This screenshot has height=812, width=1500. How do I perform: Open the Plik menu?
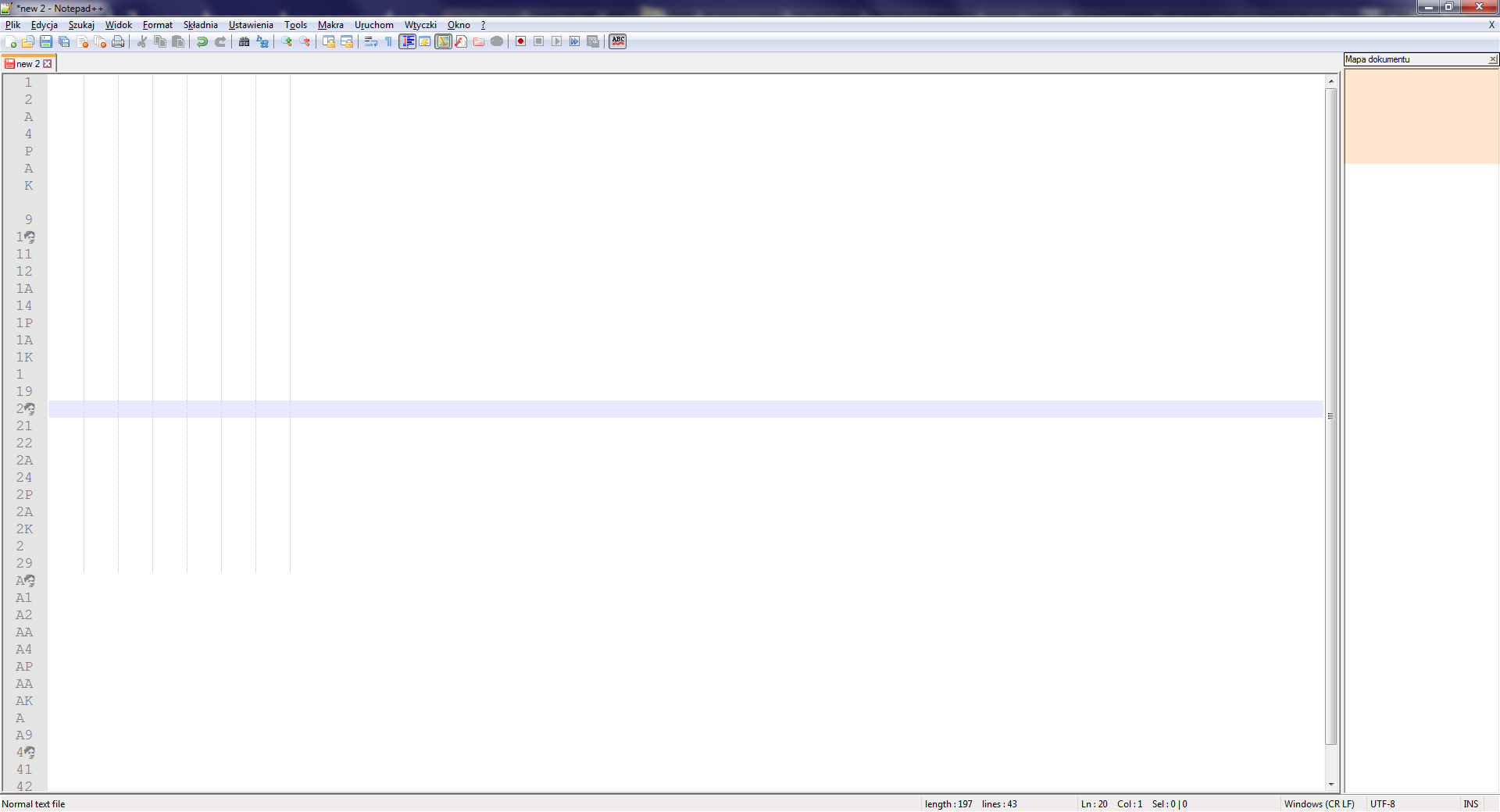point(12,25)
